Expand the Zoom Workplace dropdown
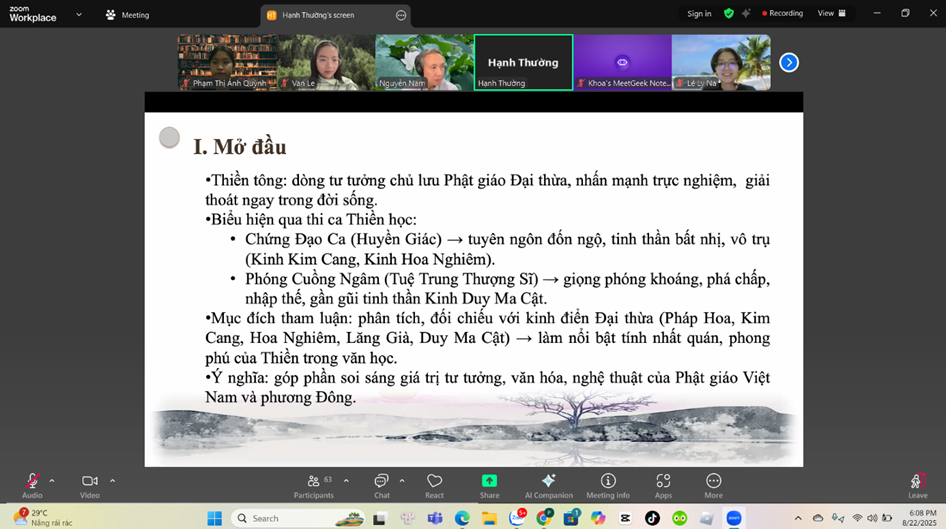 click(79, 15)
